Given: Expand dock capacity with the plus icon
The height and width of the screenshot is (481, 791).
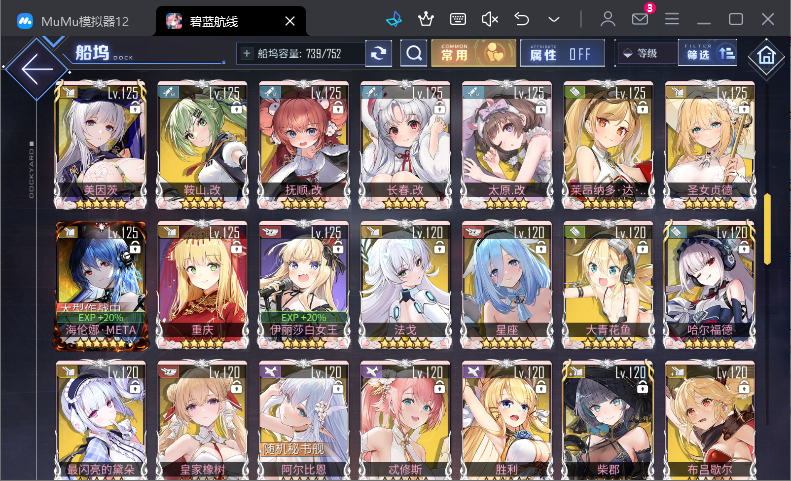Looking at the screenshot, I should coord(246,53).
